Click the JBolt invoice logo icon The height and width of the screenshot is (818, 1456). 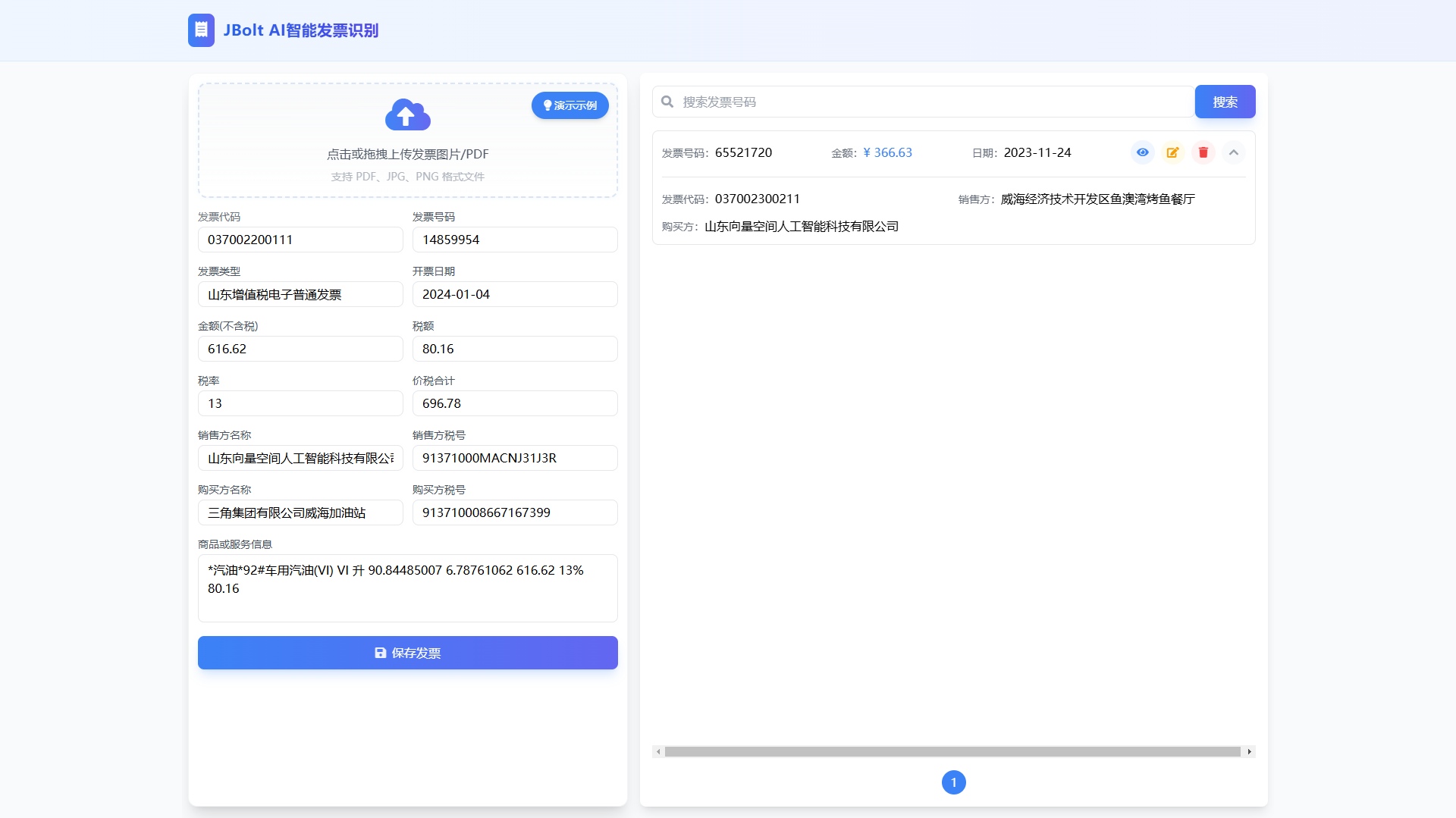(201, 30)
